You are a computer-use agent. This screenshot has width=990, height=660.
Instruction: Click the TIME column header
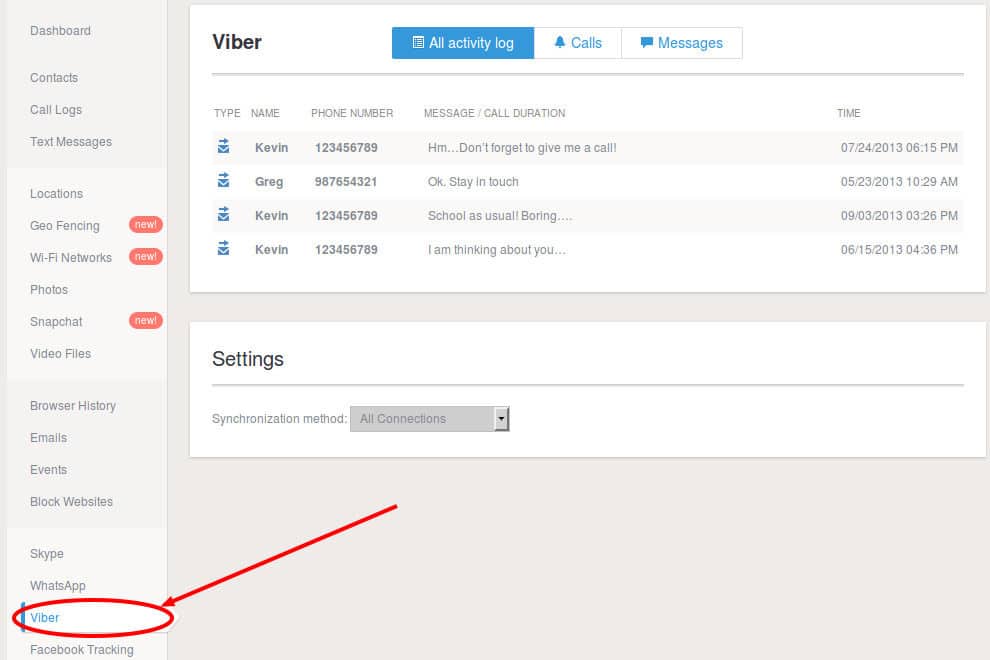click(849, 113)
